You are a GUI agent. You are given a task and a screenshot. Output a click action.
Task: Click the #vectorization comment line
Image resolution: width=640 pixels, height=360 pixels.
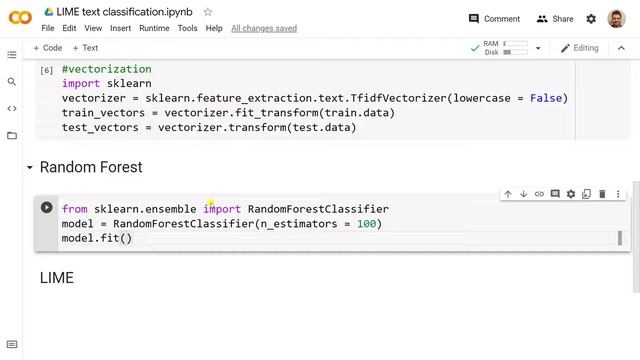pyautogui.click(x=107, y=69)
